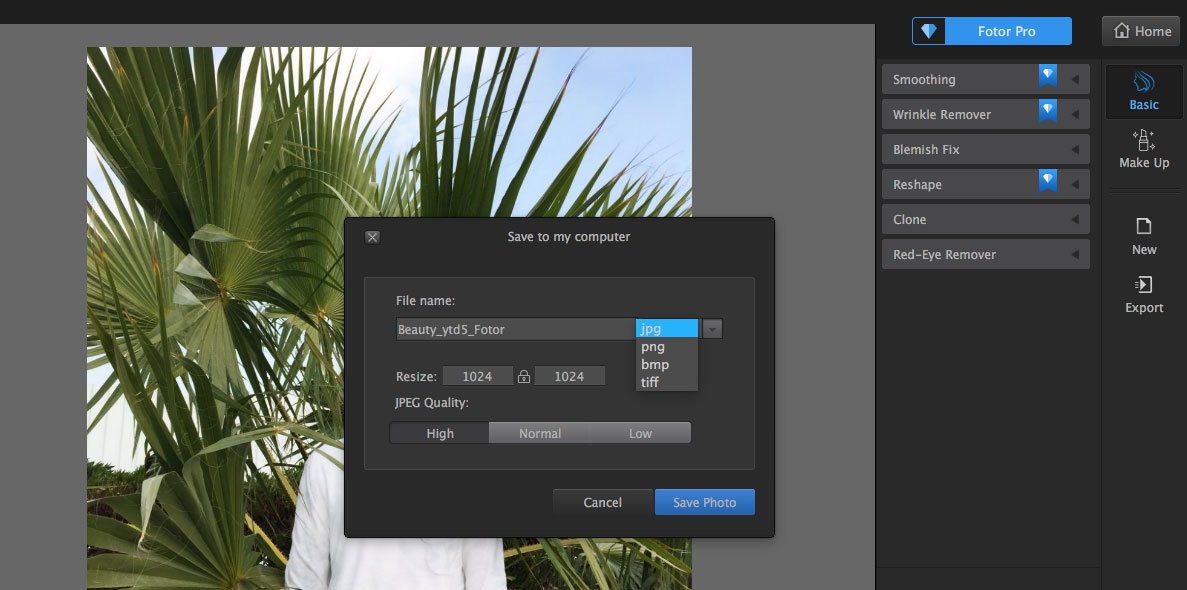Viewport: 1187px width, 590px height.
Task: Choose jpg format from the list
Action: click(x=667, y=328)
